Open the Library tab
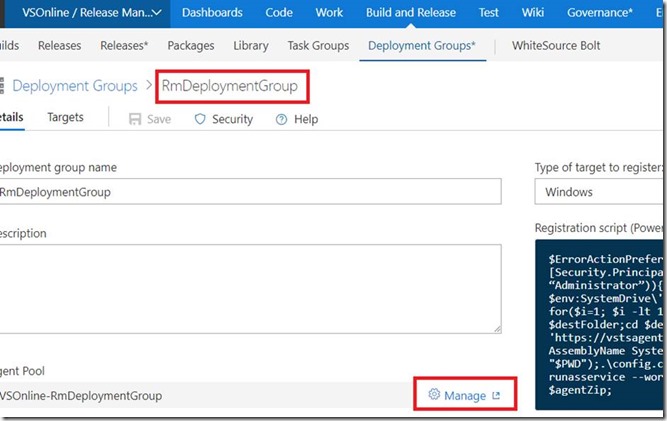Image resolution: width=667 pixels, height=421 pixels. (x=251, y=46)
